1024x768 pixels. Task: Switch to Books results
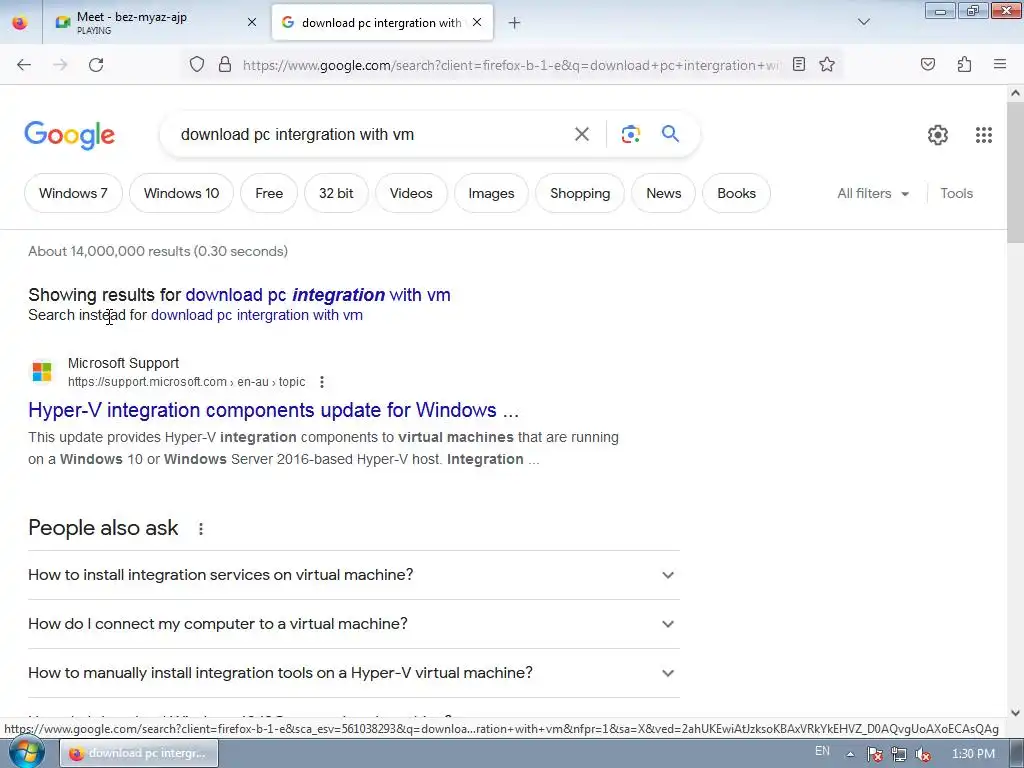tap(736, 193)
